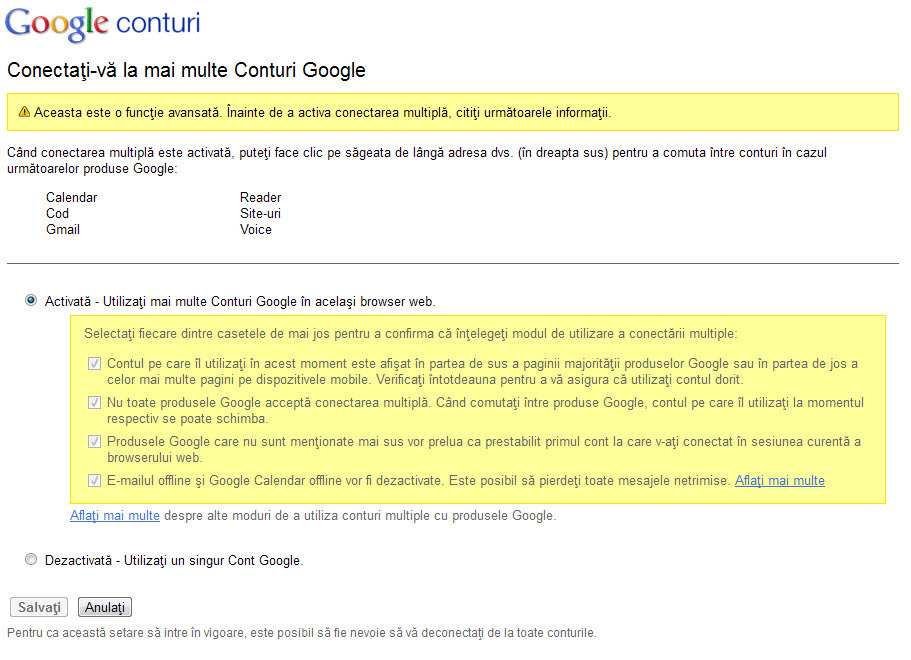Open the 'Aflați mai multe' link after 'mesajele netrimise'
The height and width of the screenshot is (660, 911).
[780, 480]
